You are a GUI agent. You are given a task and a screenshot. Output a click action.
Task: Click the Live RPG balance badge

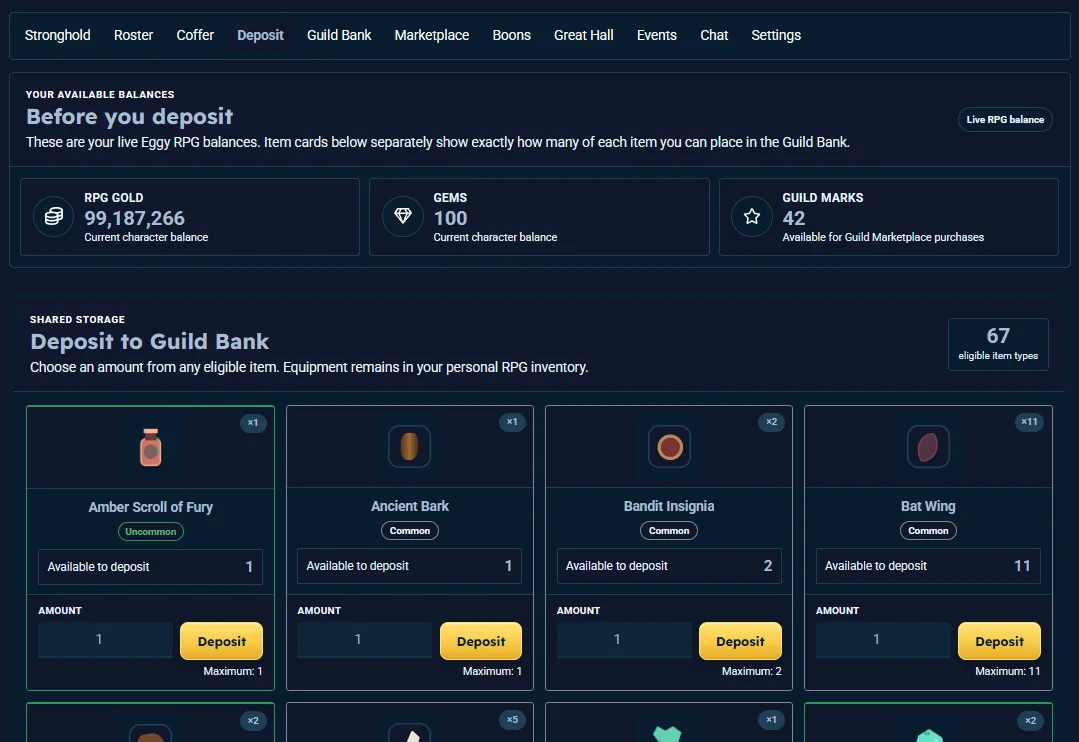click(x=1005, y=119)
